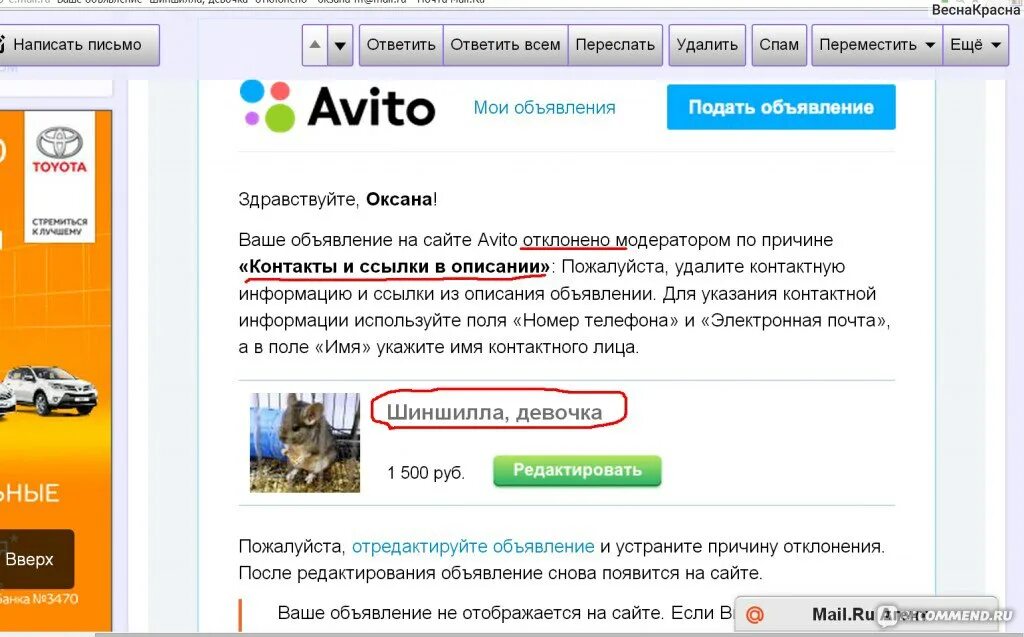Open Мои объявления link
Screen dimensions: 1024x637
pyautogui.click(x=545, y=108)
